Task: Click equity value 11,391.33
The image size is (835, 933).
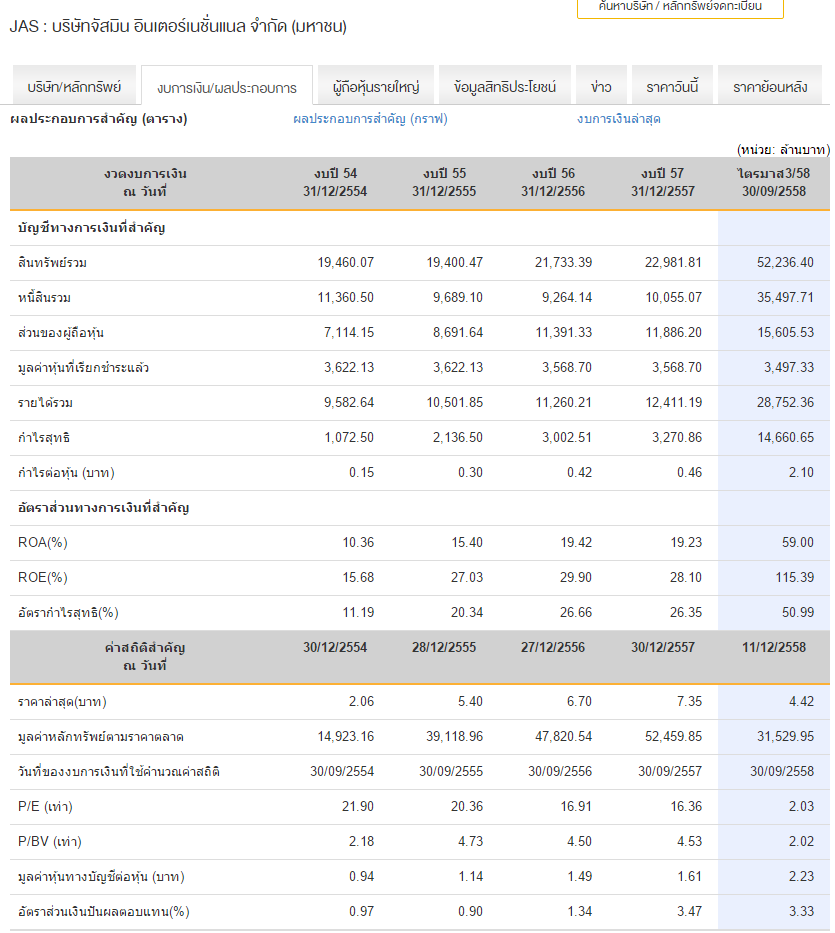Action: click(x=564, y=333)
